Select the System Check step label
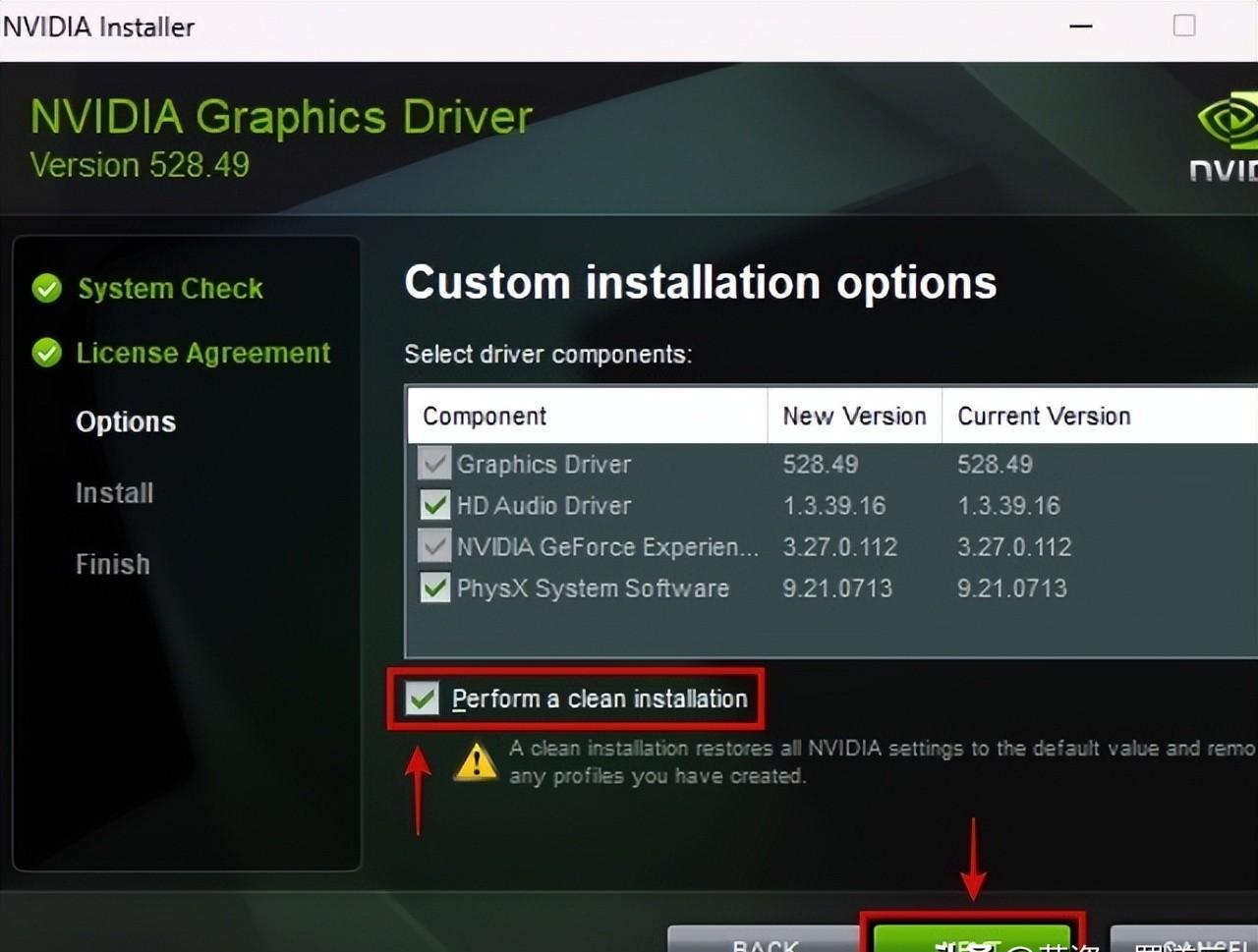Screen dimensions: 1258x952 [171, 289]
